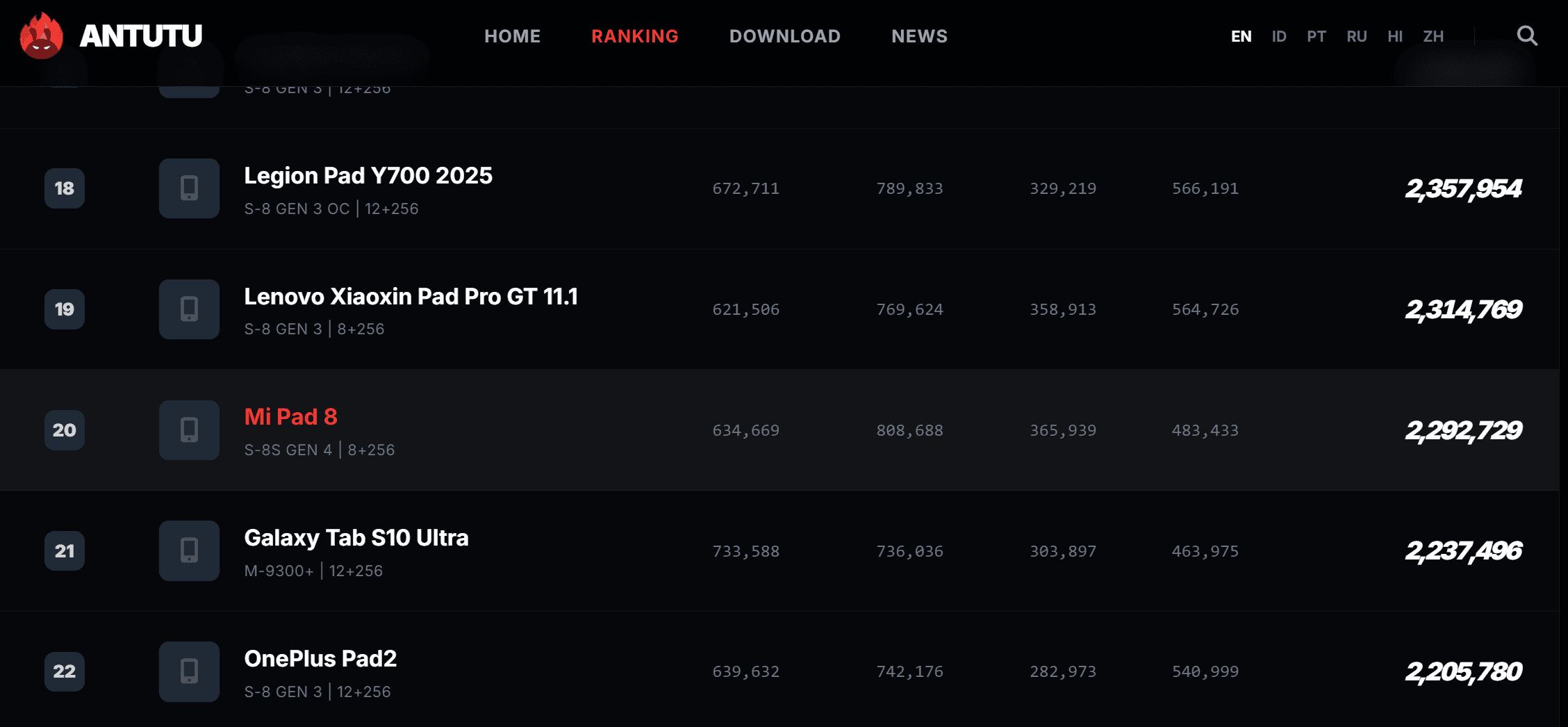The width and height of the screenshot is (1568, 727).
Task: Switch language to HI
Action: (x=1395, y=36)
